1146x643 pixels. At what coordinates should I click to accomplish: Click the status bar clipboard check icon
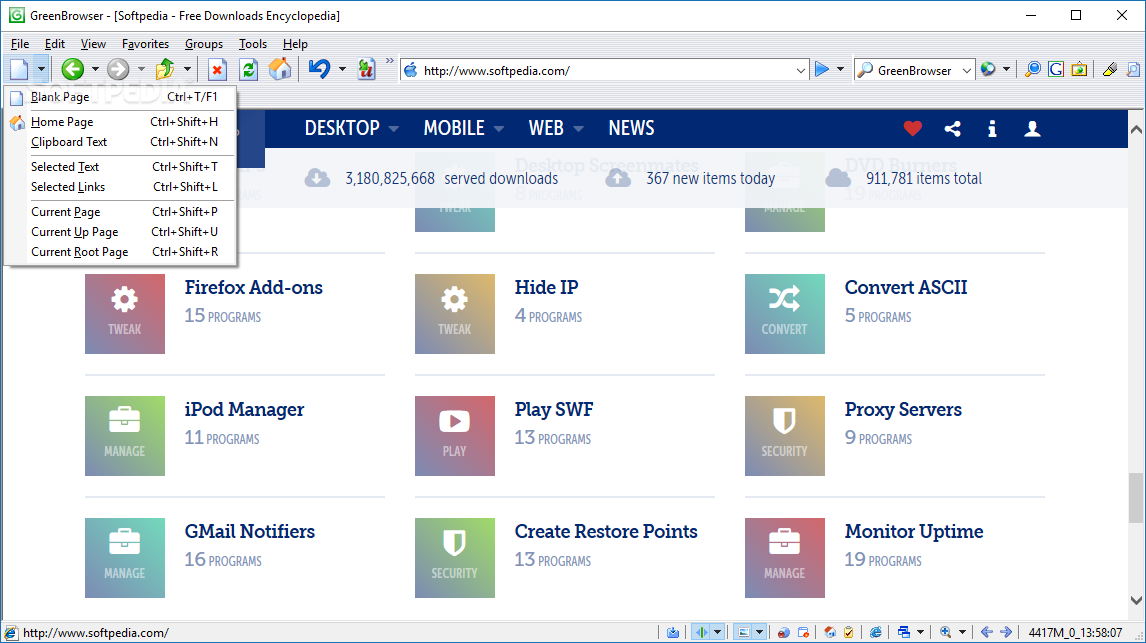click(x=849, y=632)
